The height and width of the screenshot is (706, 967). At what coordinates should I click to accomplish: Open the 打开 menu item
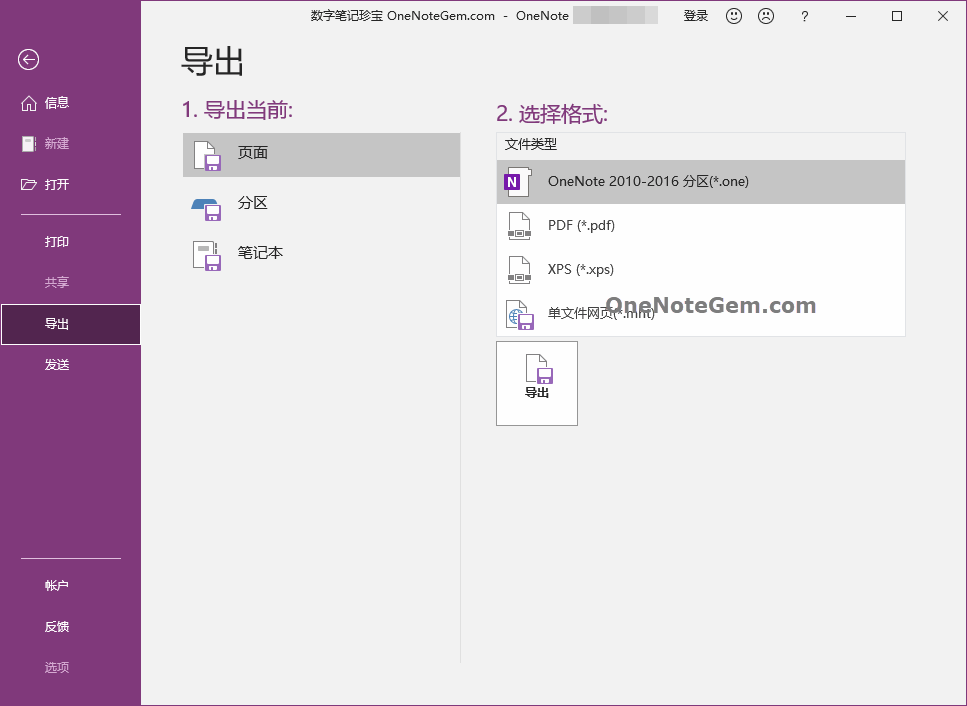[x=70, y=184]
